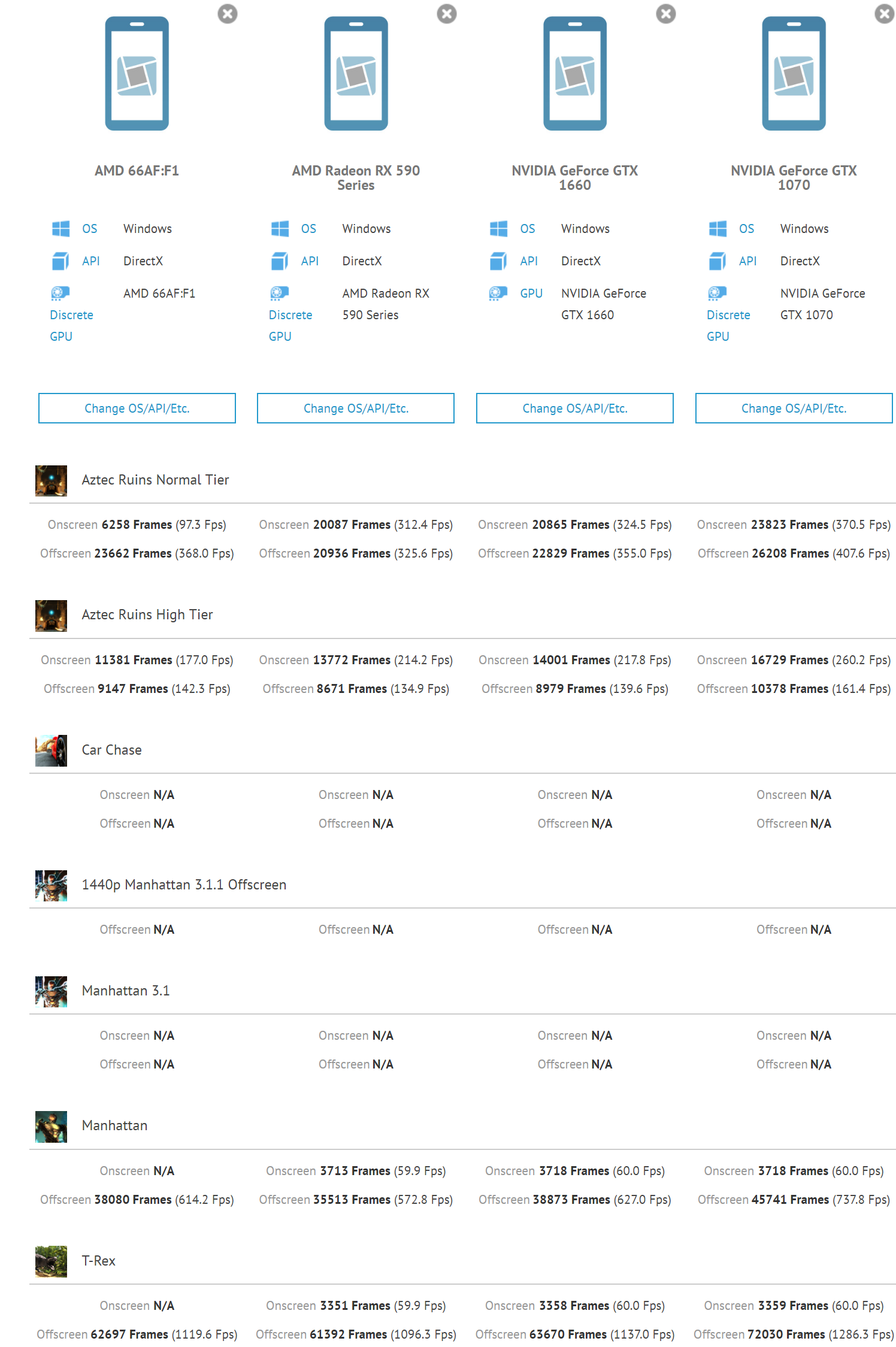Click Change OS/API/Etc. for AMD 66AF:F1
Viewport: 896px width, 1347px height.
click(137, 408)
